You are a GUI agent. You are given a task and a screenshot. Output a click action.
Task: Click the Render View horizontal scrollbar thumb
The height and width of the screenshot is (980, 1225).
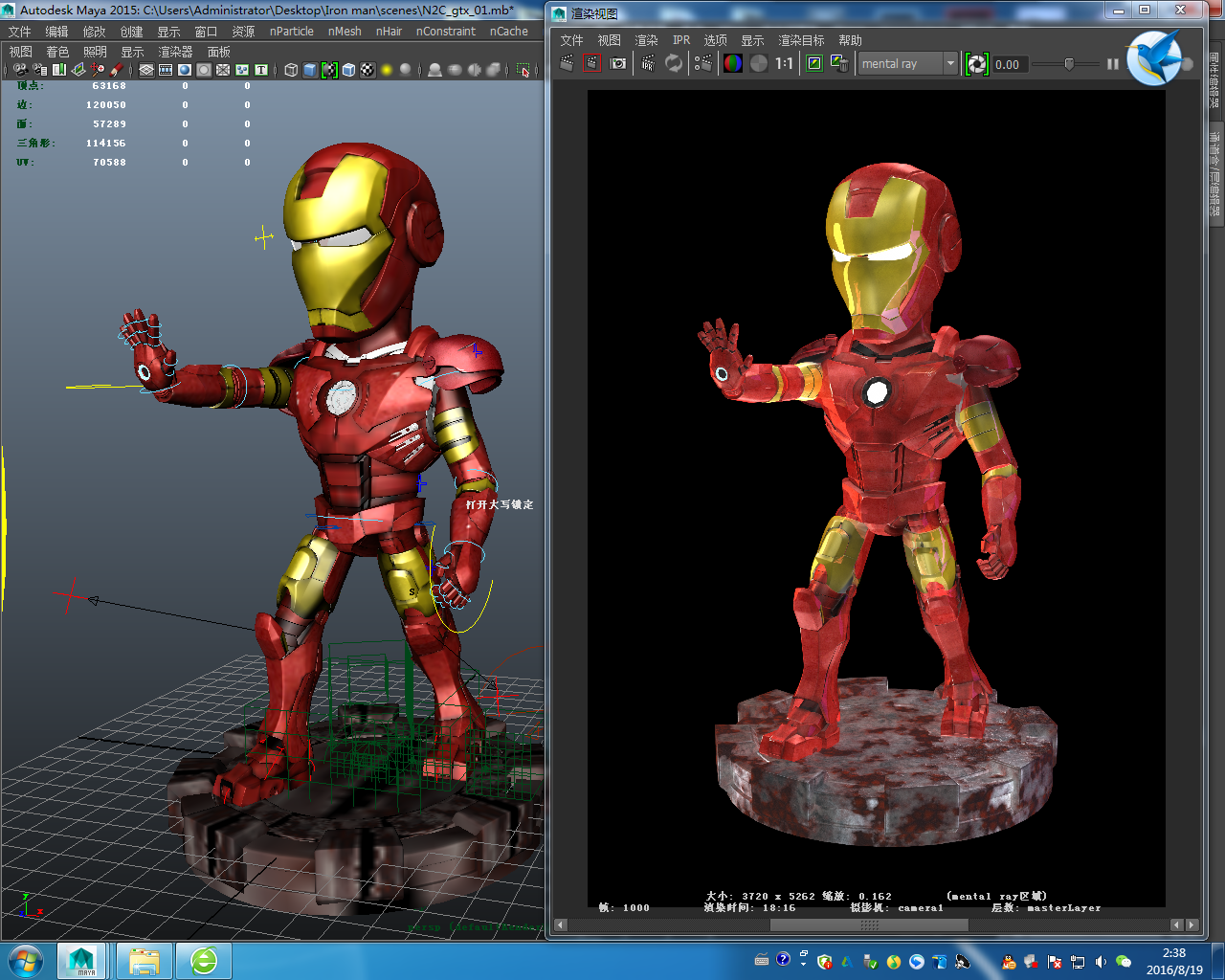(x=869, y=924)
